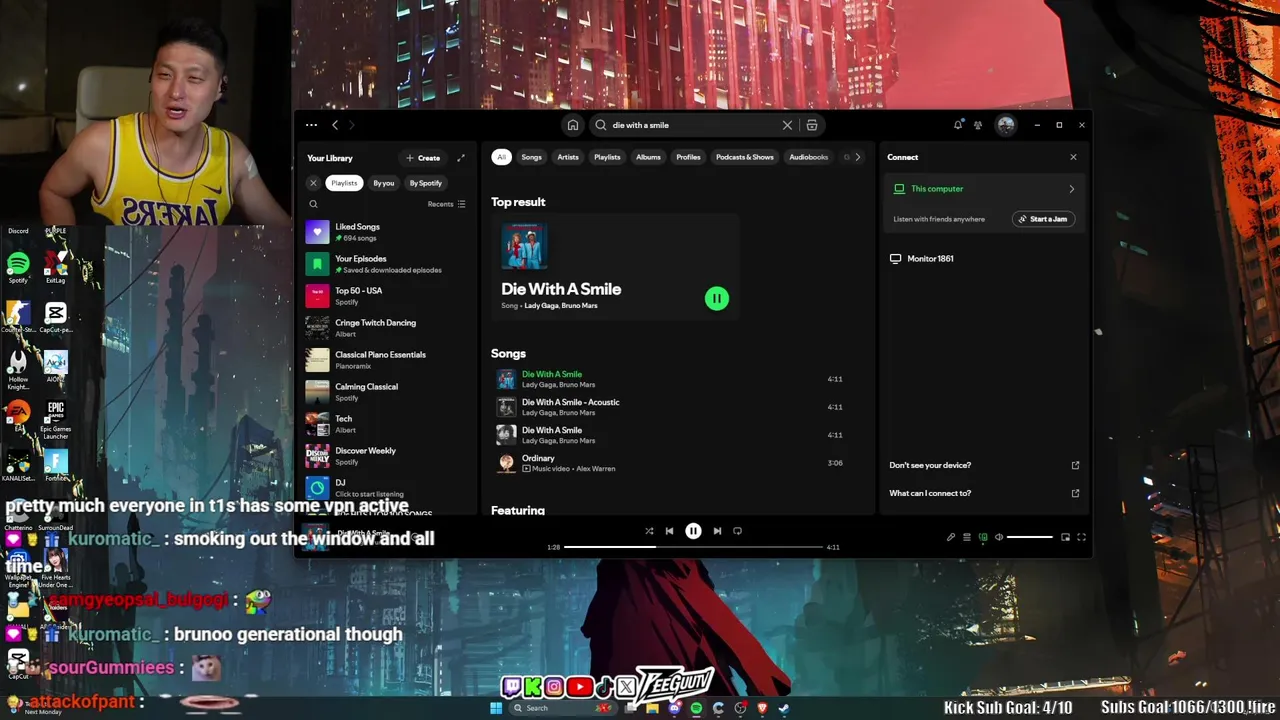1280x720 pixels.
Task: Search in Your Library magnifier icon
Action: click(x=313, y=204)
